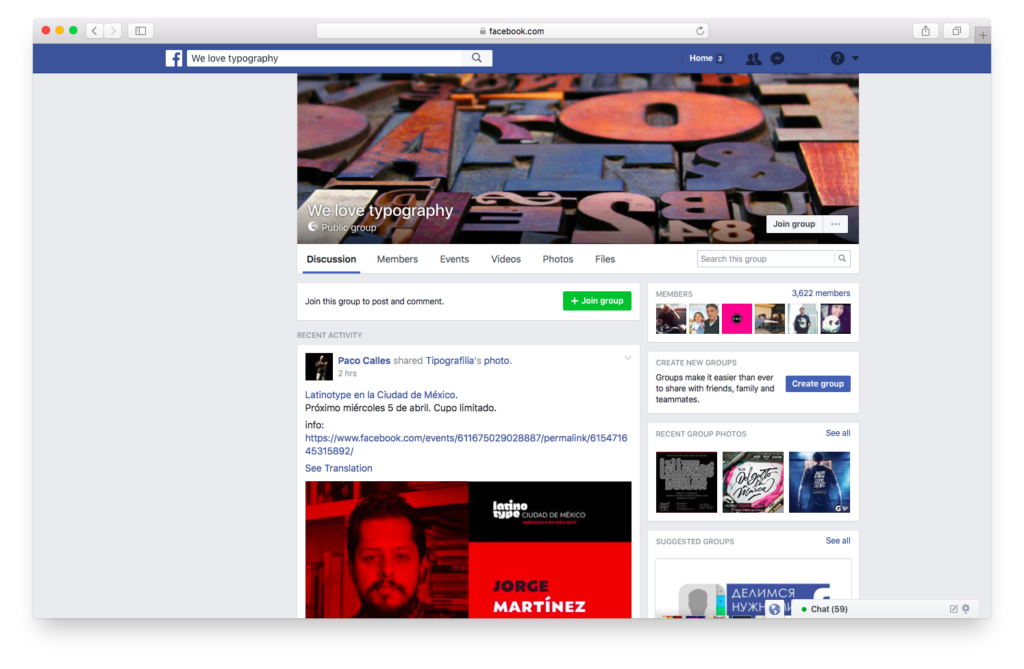Viewport: 1024px width, 669px height.
Task: Click We love typography group title
Action: 380,210
